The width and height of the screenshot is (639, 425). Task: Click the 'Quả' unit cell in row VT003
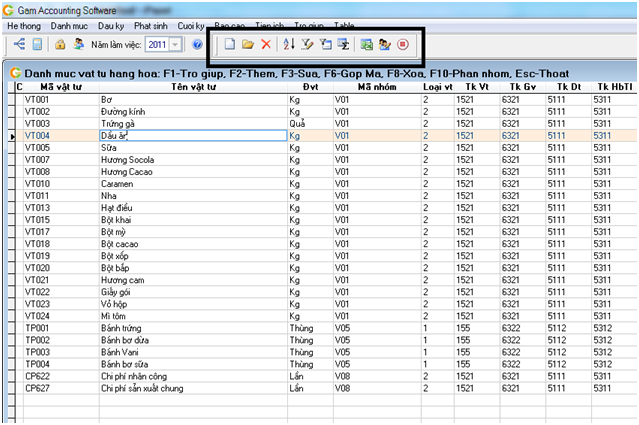(310, 124)
